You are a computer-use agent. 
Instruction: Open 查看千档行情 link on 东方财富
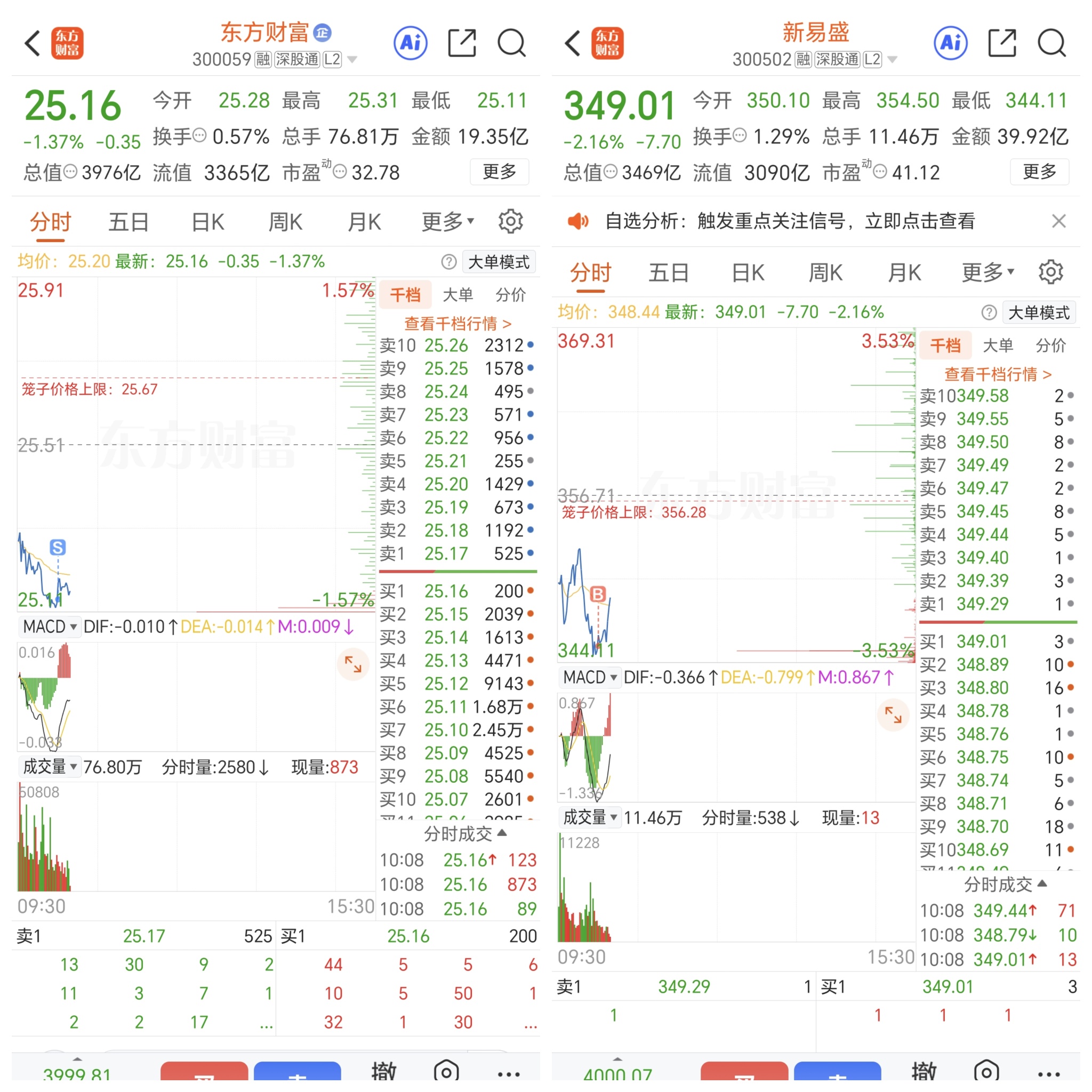(457, 323)
